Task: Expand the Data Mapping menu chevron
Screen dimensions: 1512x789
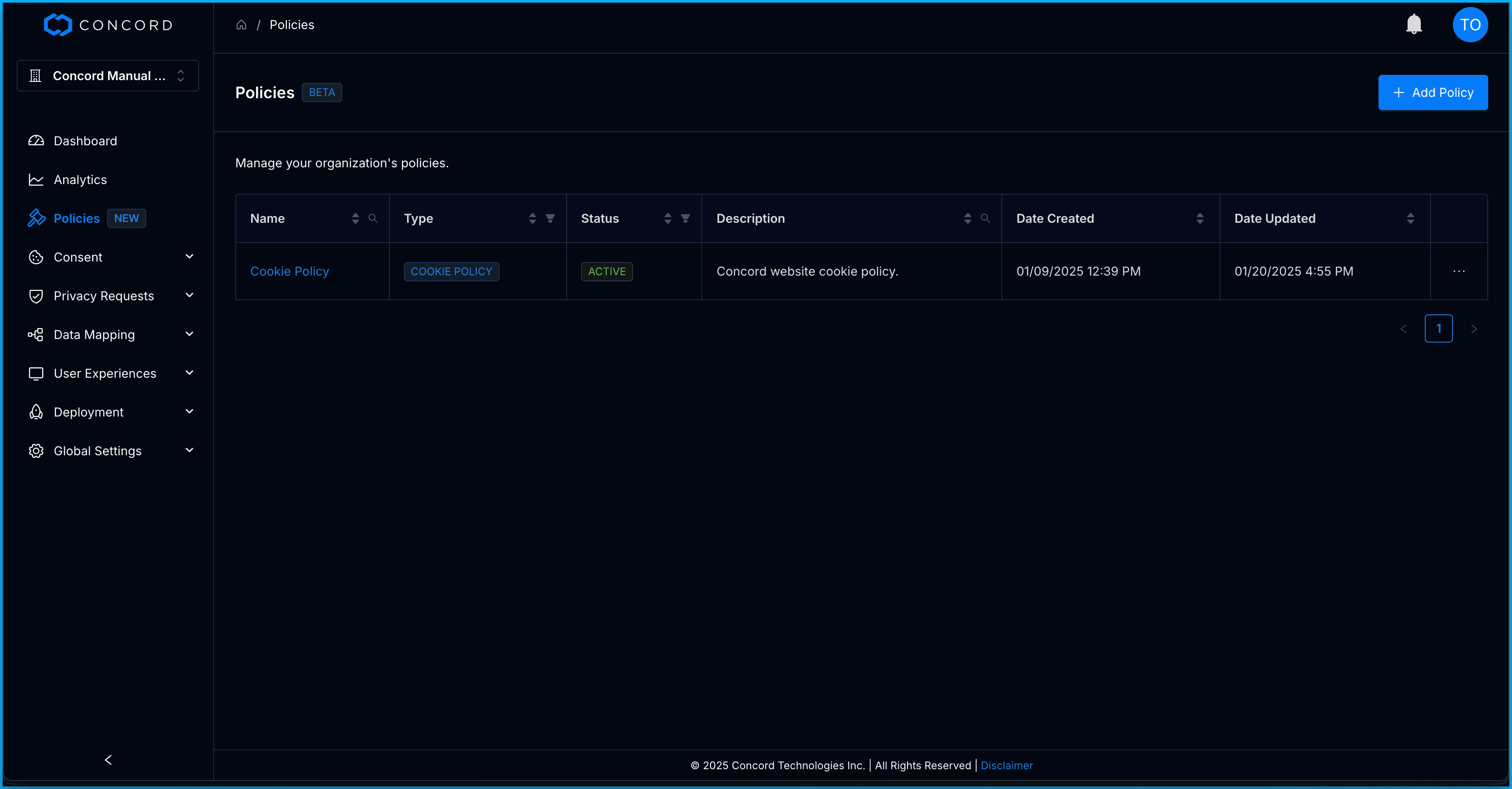Action: [189, 334]
